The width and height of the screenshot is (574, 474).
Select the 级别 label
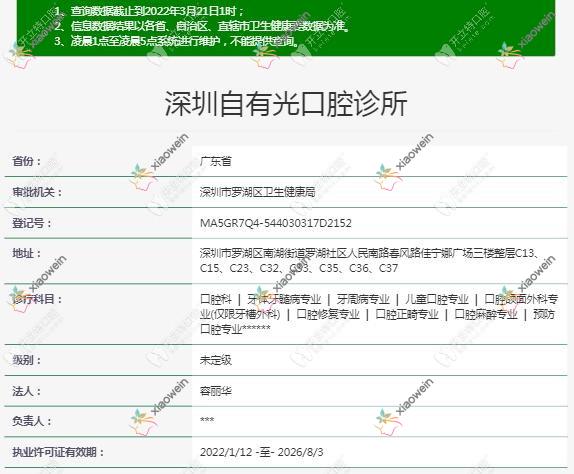pos(27,360)
